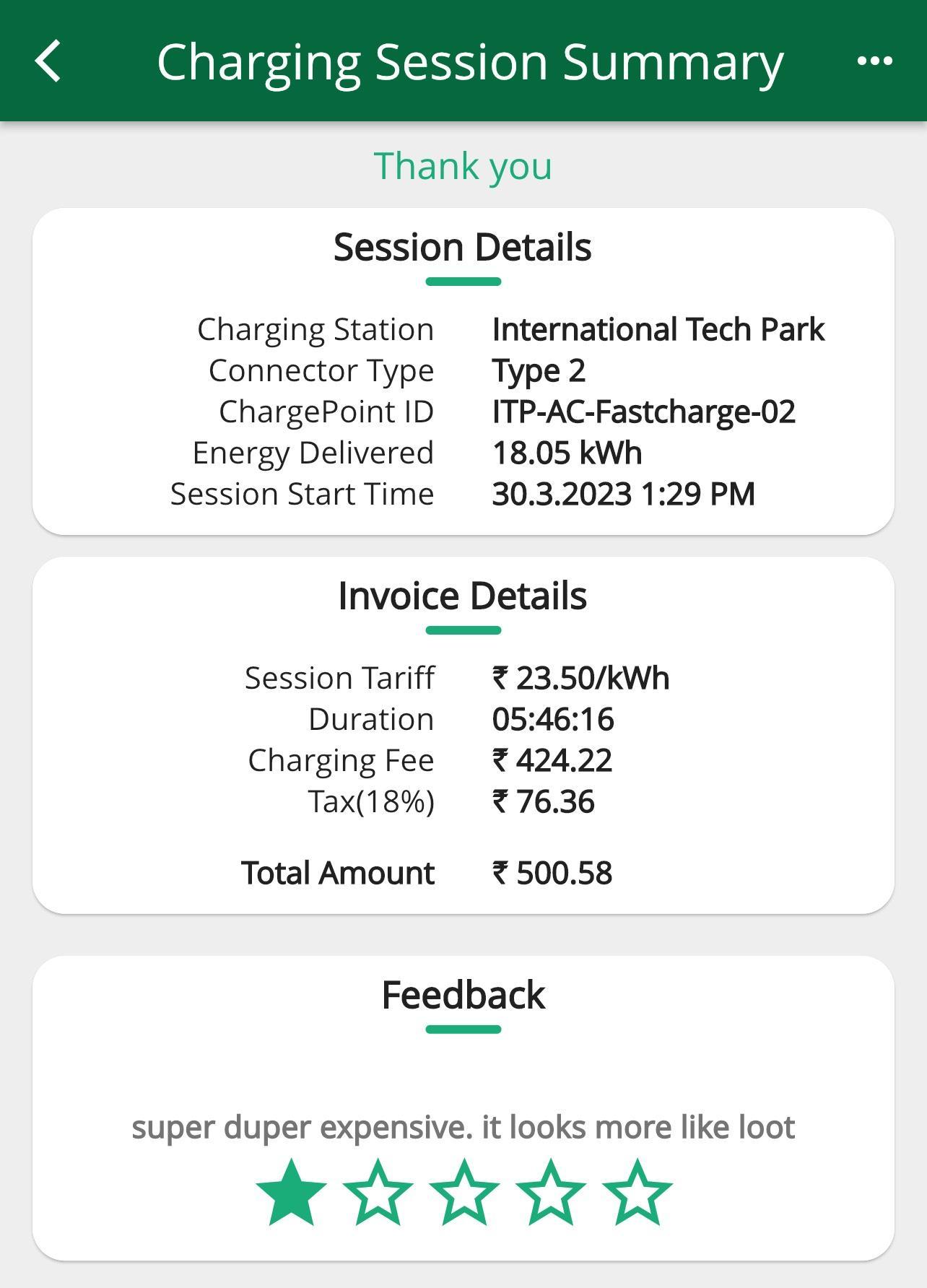927x1288 pixels.
Task: Tap the Charging Session Summary title
Action: (470, 62)
